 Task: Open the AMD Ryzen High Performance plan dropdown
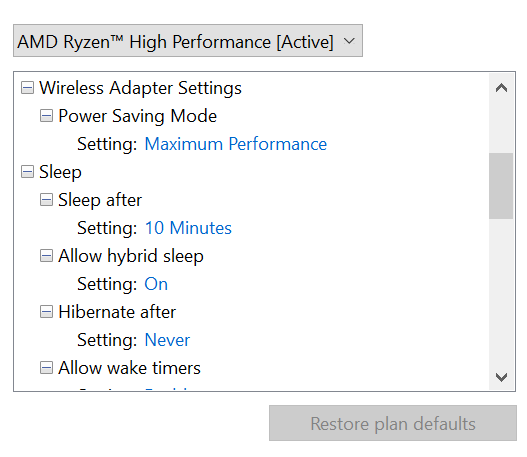188,41
